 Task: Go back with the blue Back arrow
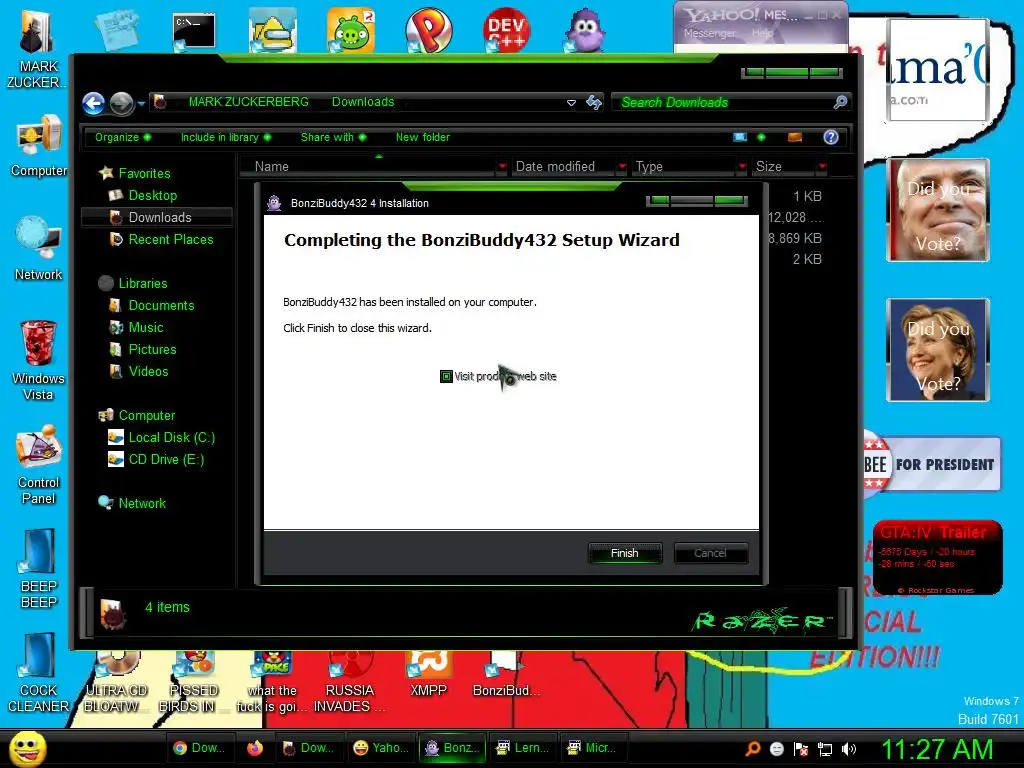pos(93,103)
